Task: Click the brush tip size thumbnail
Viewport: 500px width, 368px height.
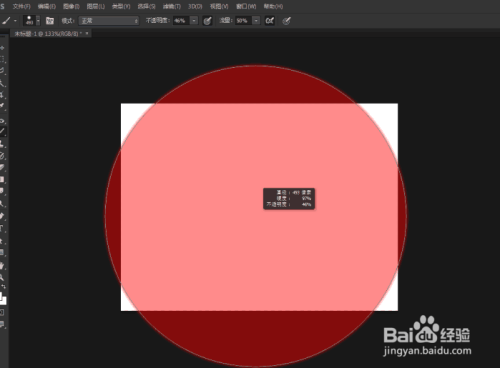Action: coord(29,21)
